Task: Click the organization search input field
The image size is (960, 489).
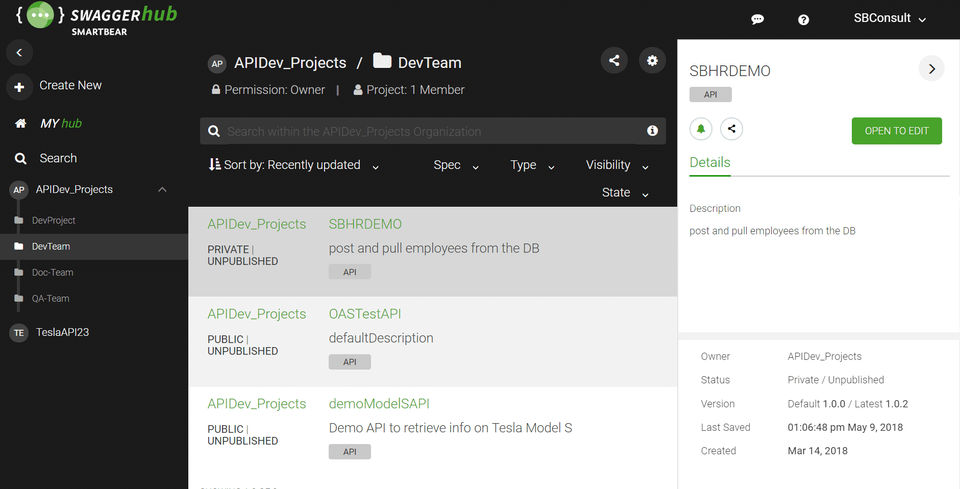Action: [x=430, y=131]
